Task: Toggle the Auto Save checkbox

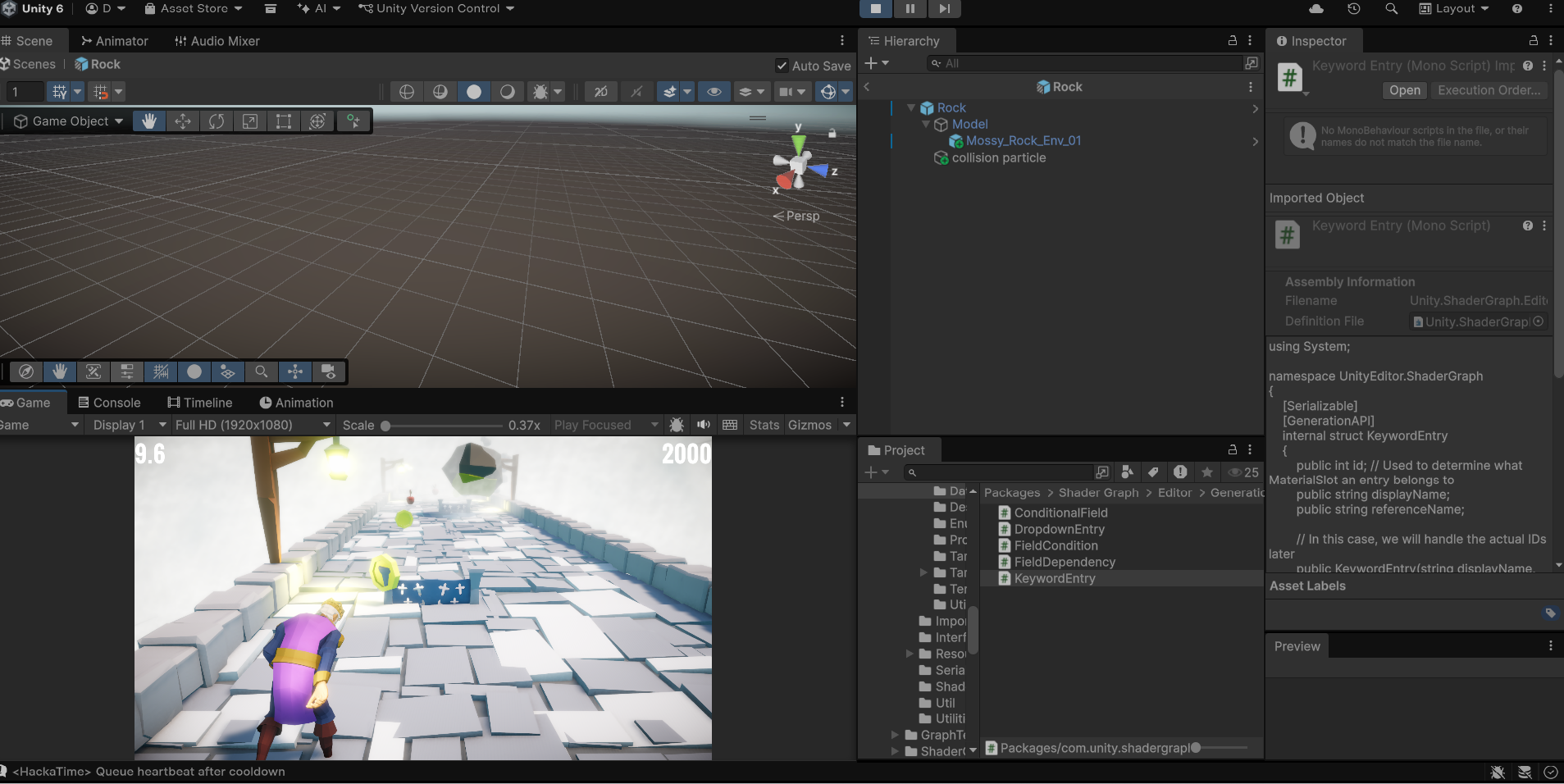Action: click(782, 66)
